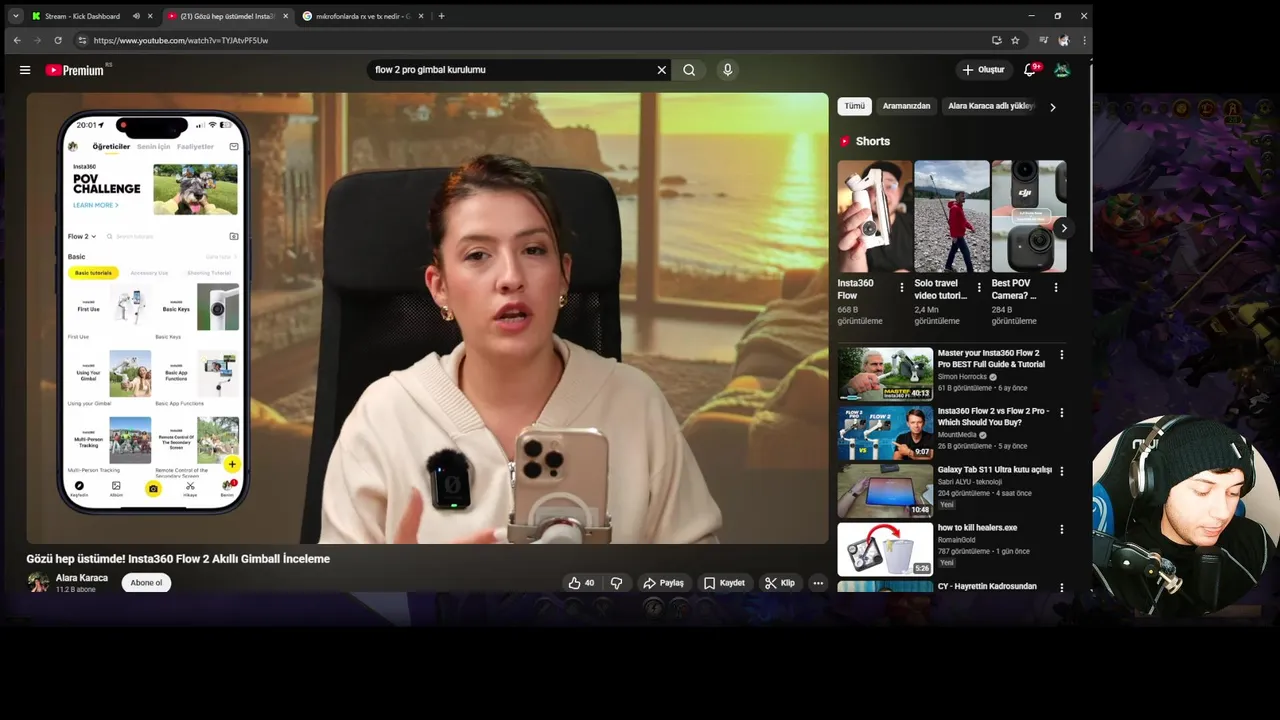1280x720 pixels.
Task: Open the notifications bell
Action: point(1030,70)
